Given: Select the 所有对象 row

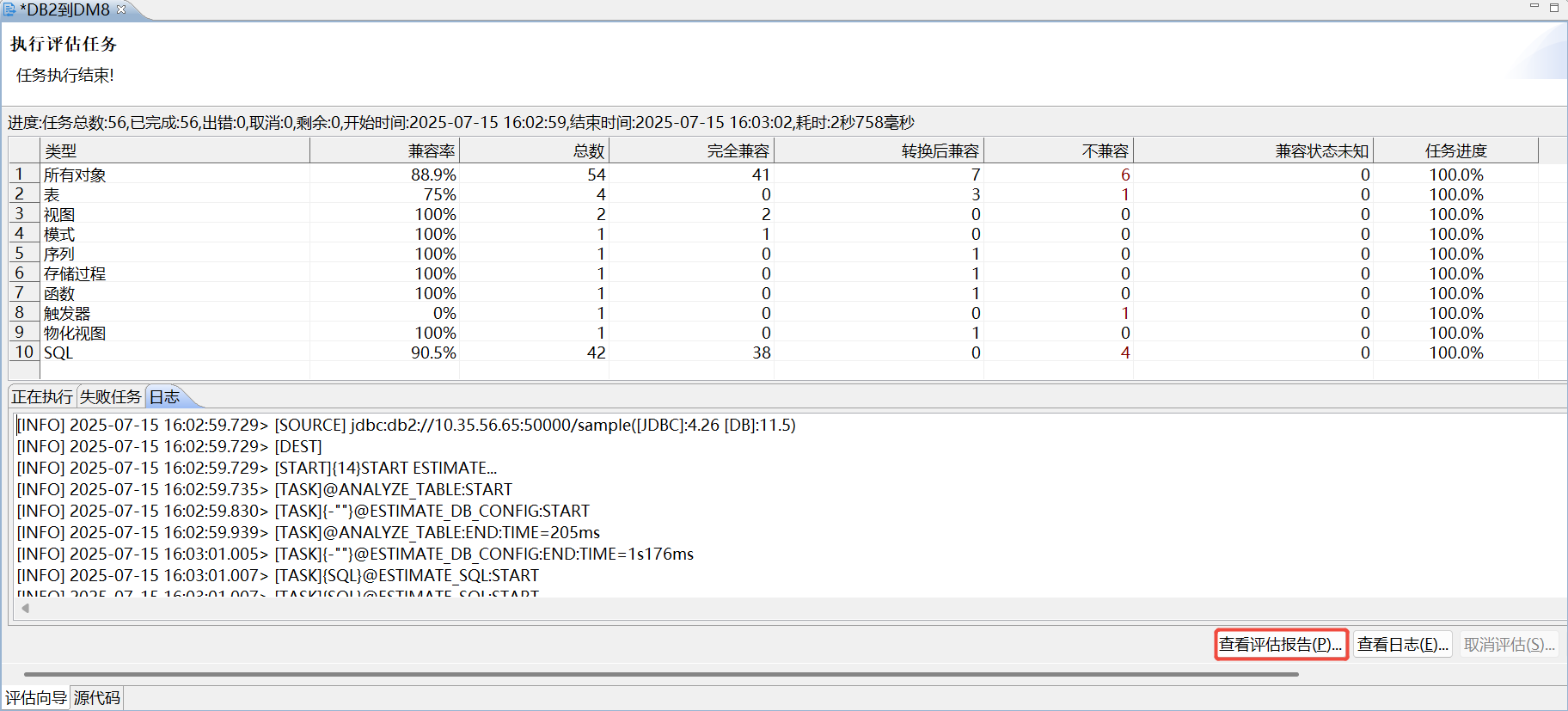Looking at the screenshot, I should [774, 175].
